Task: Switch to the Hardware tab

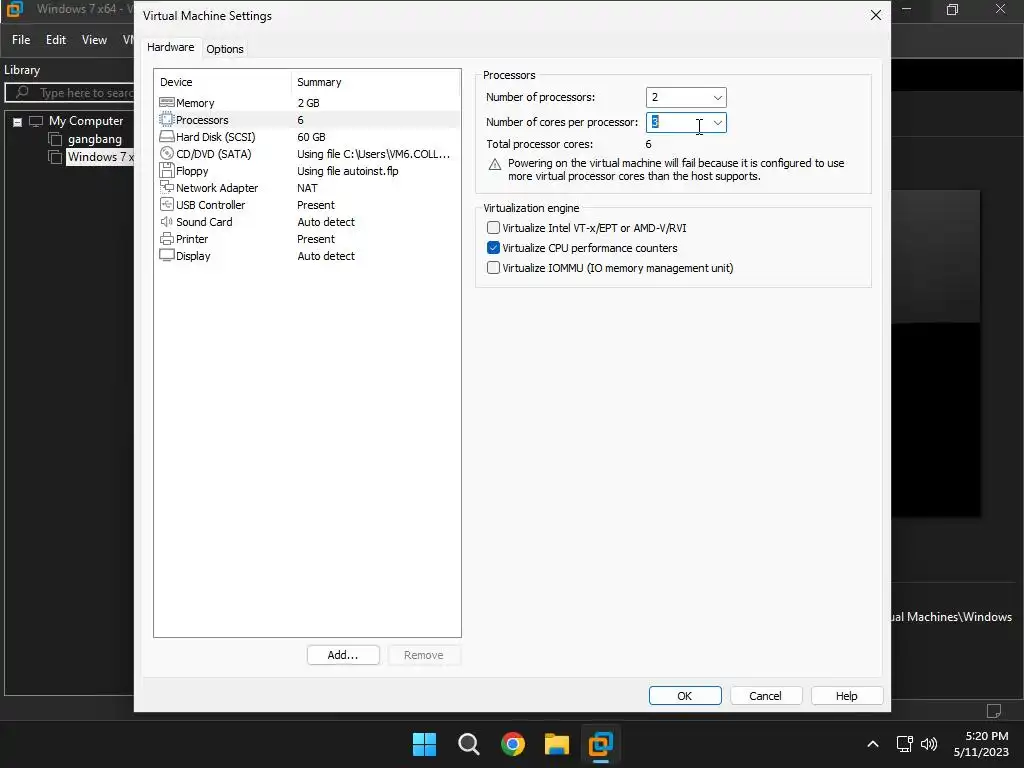Action: pos(170,47)
